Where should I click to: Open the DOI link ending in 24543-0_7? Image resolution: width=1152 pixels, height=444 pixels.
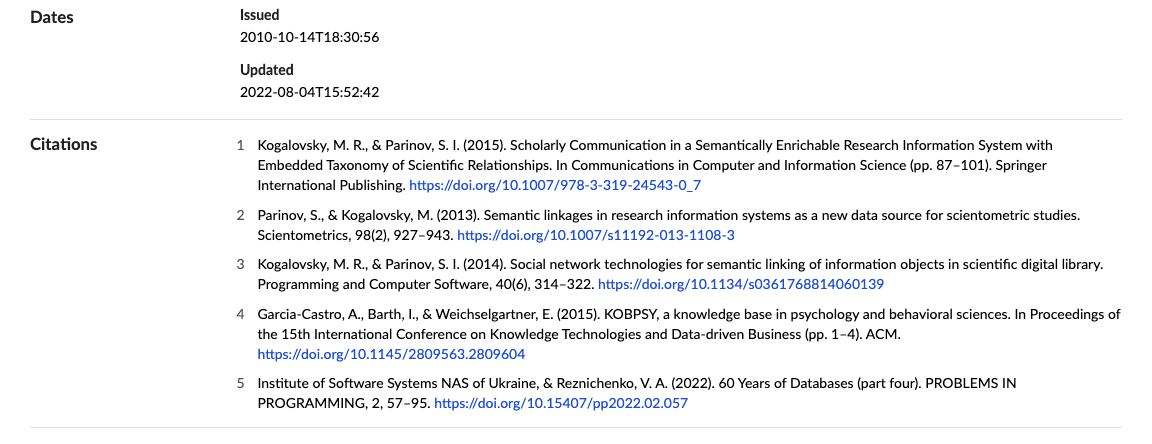(562, 186)
